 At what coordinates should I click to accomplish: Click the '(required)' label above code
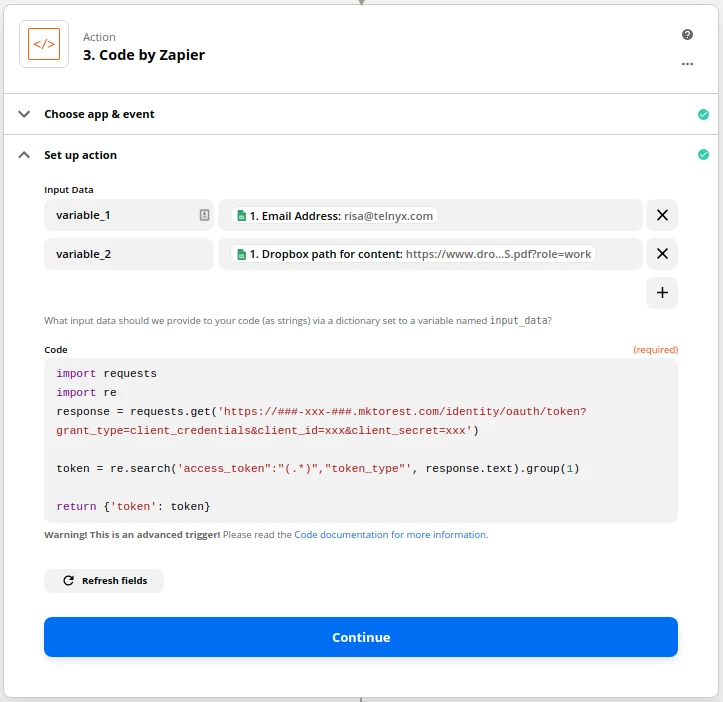pyautogui.click(x=655, y=350)
